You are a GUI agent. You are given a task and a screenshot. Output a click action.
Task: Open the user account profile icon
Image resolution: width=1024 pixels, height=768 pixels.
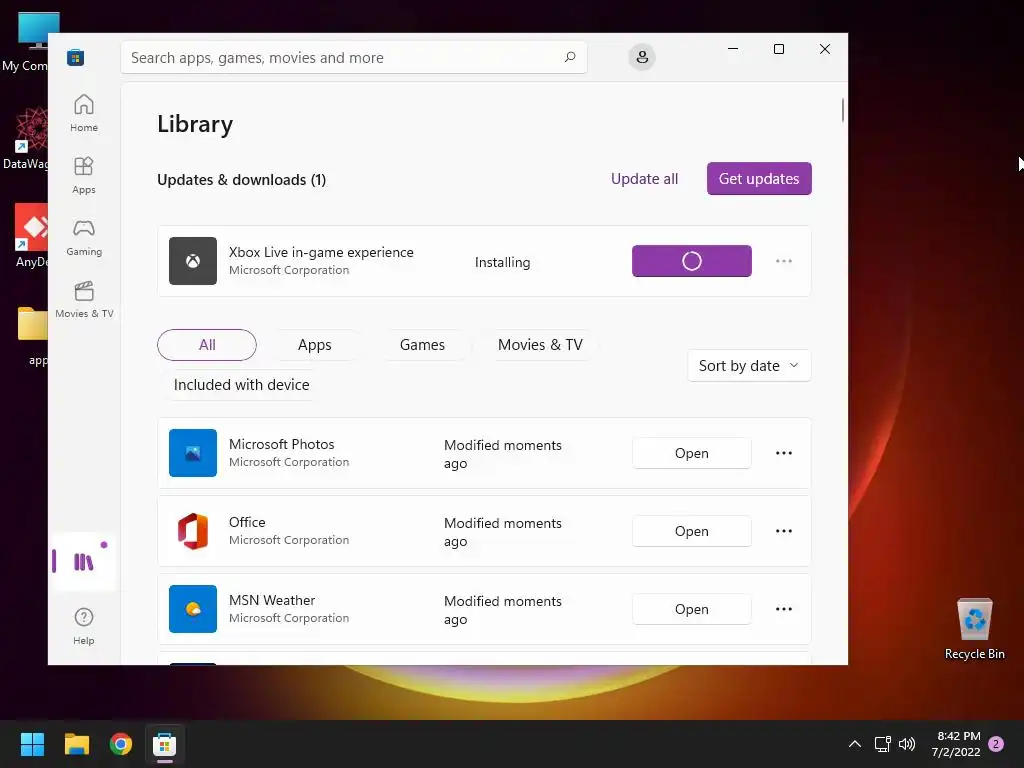[x=642, y=57]
